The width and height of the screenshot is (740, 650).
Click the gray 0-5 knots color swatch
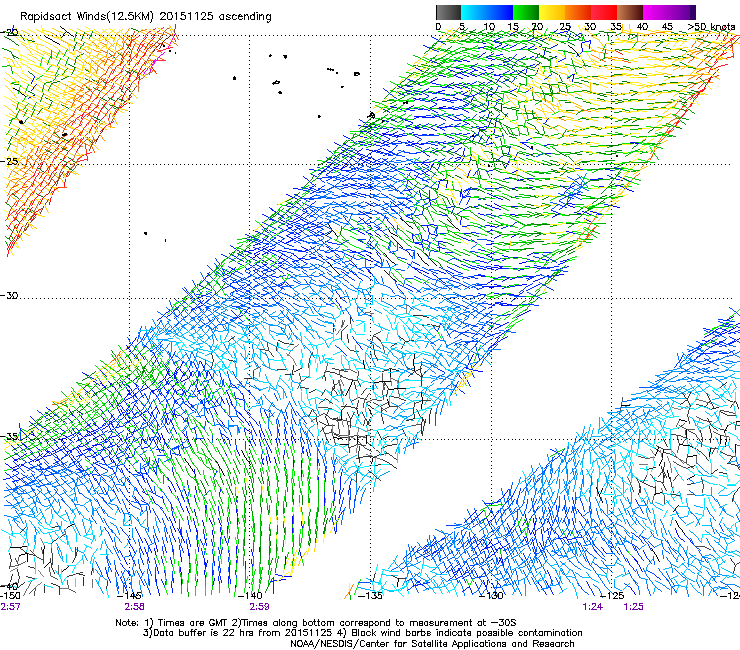click(x=448, y=12)
